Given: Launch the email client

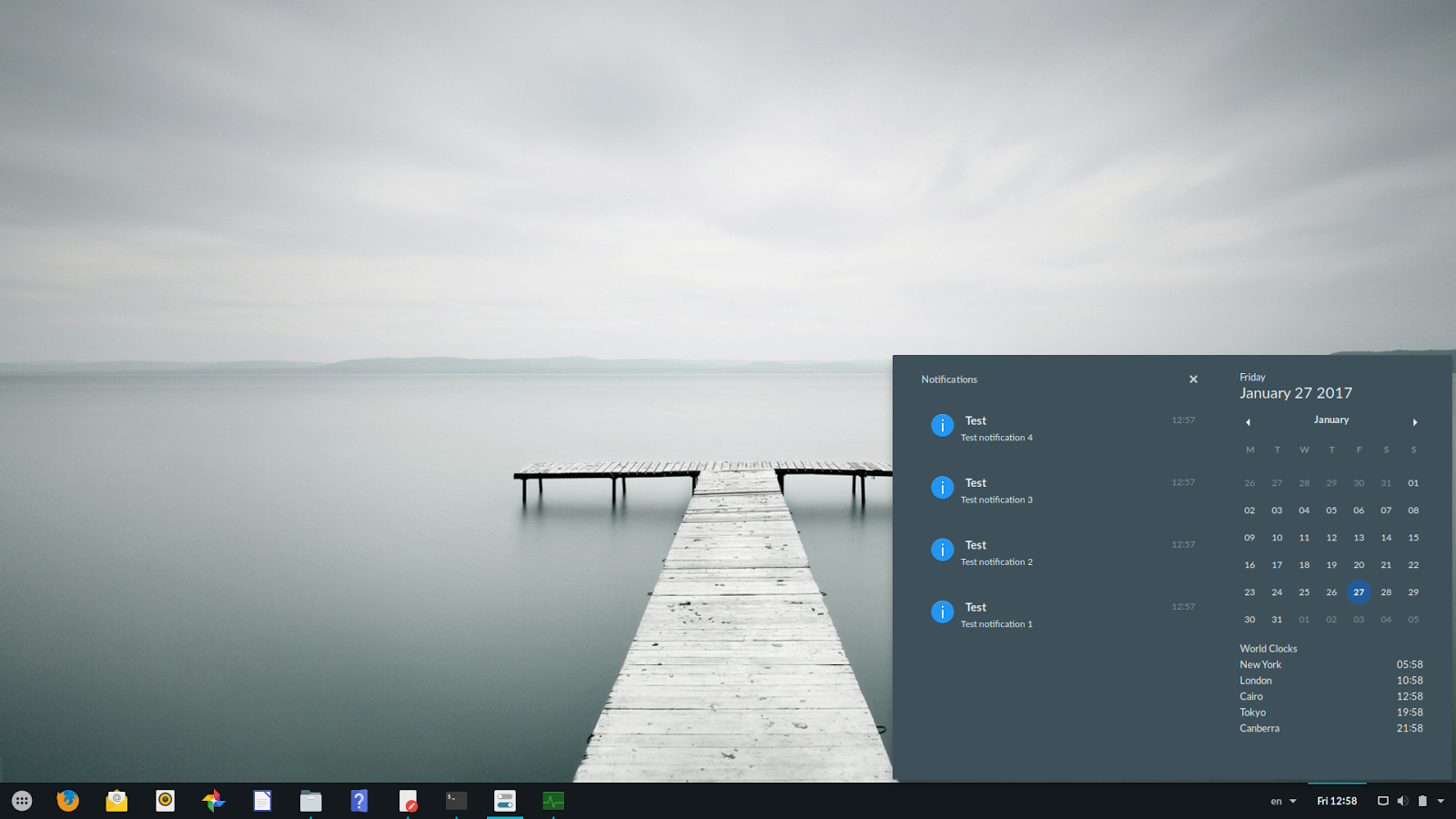Looking at the screenshot, I should pos(116,801).
